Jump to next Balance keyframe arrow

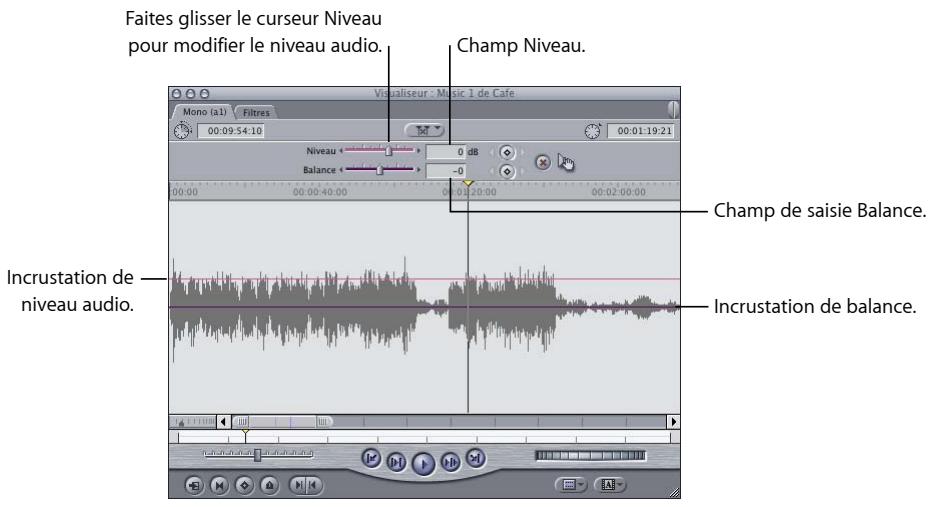tap(522, 171)
